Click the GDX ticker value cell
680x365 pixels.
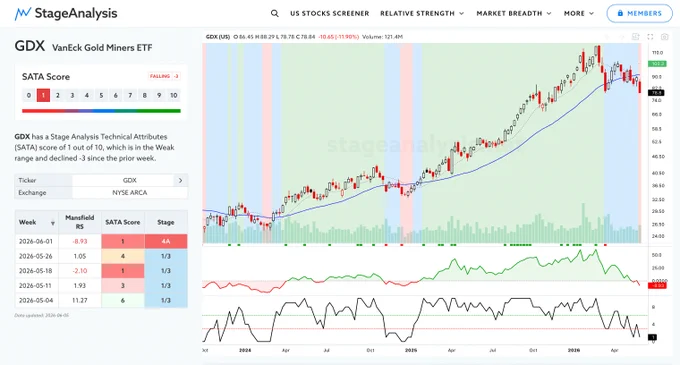click(129, 180)
